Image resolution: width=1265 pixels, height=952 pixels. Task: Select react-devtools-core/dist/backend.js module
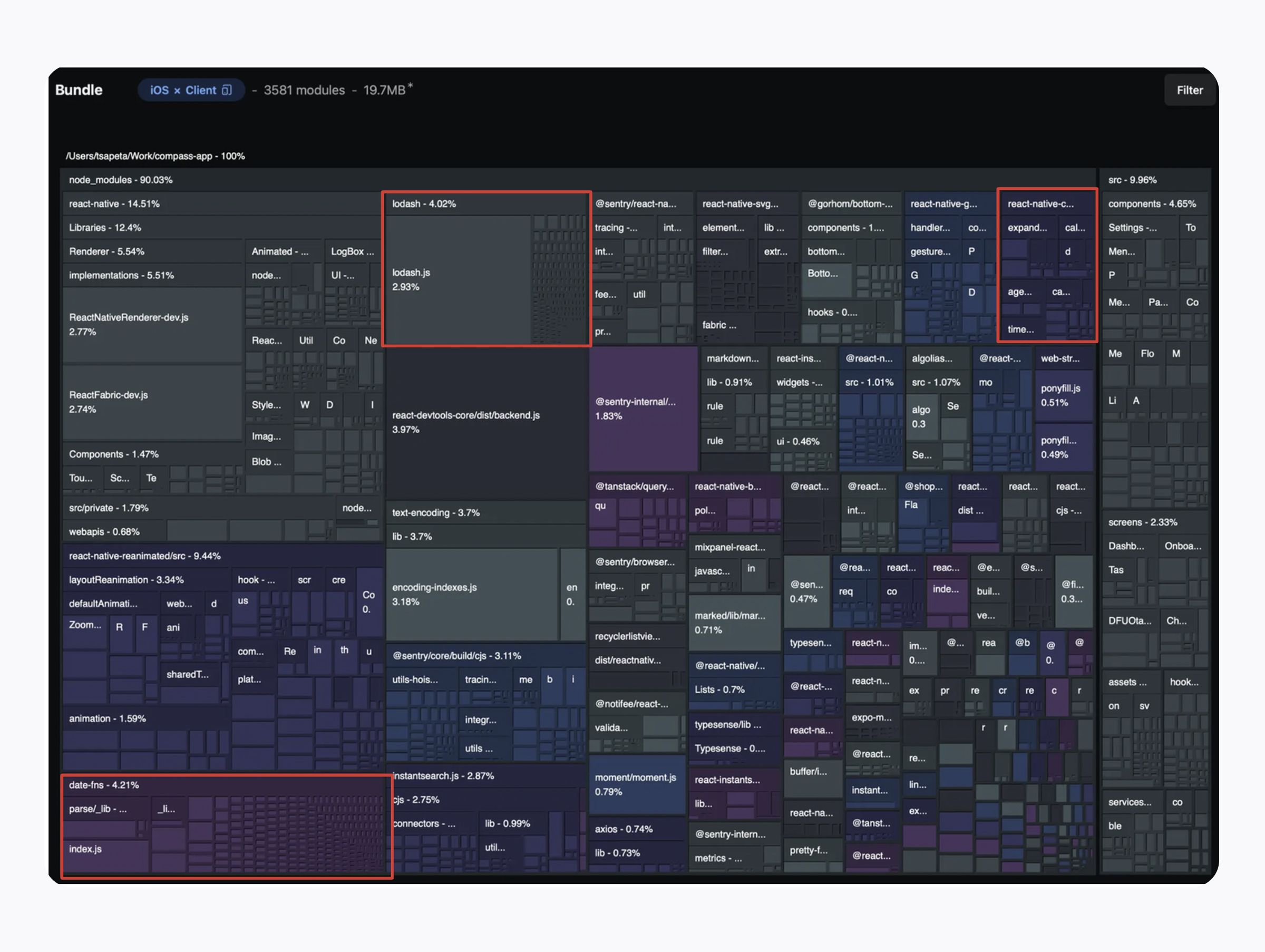pyautogui.click(x=486, y=423)
